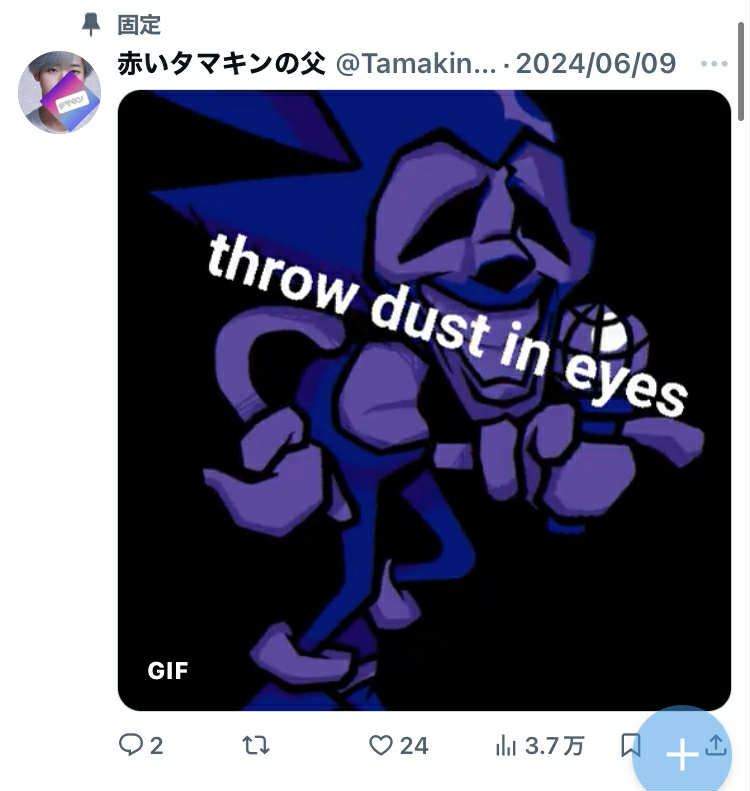Image resolution: width=750 pixels, height=791 pixels.
Task: Like the post with the heart icon
Action: 381,745
